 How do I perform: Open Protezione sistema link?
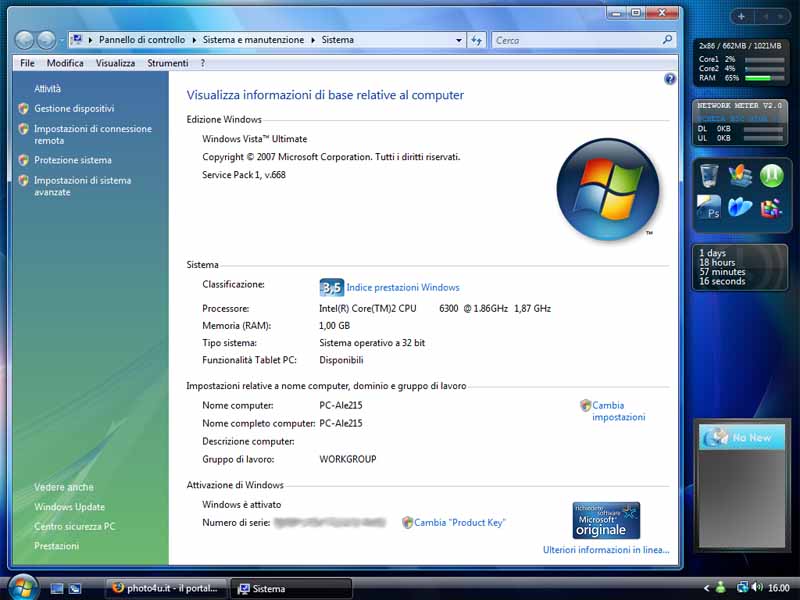click(72, 160)
